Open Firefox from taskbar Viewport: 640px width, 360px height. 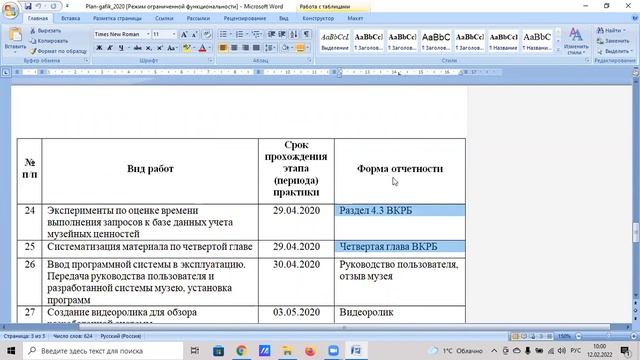pyautogui.click(x=310, y=351)
